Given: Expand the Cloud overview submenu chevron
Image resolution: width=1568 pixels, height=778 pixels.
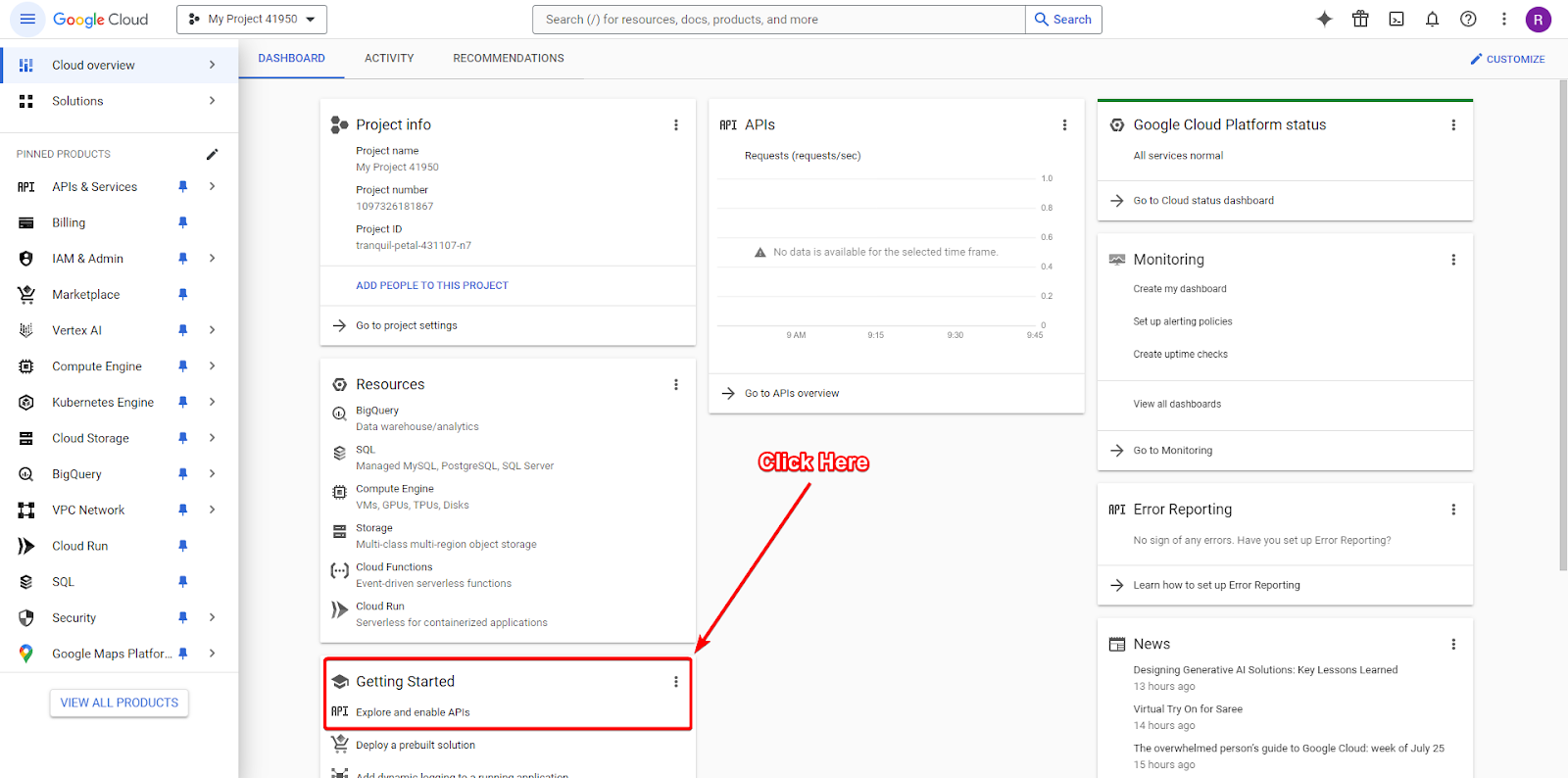Looking at the screenshot, I should point(212,65).
